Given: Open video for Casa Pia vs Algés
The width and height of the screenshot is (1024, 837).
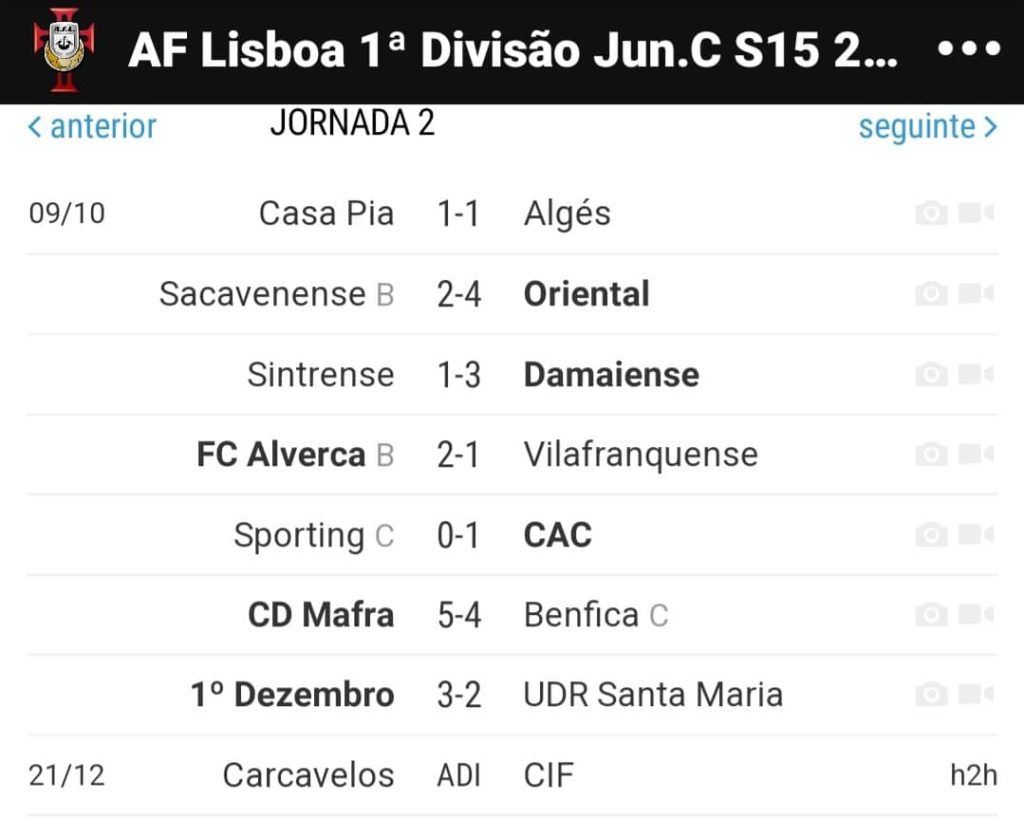Looking at the screenshot, I should [976, 213].
